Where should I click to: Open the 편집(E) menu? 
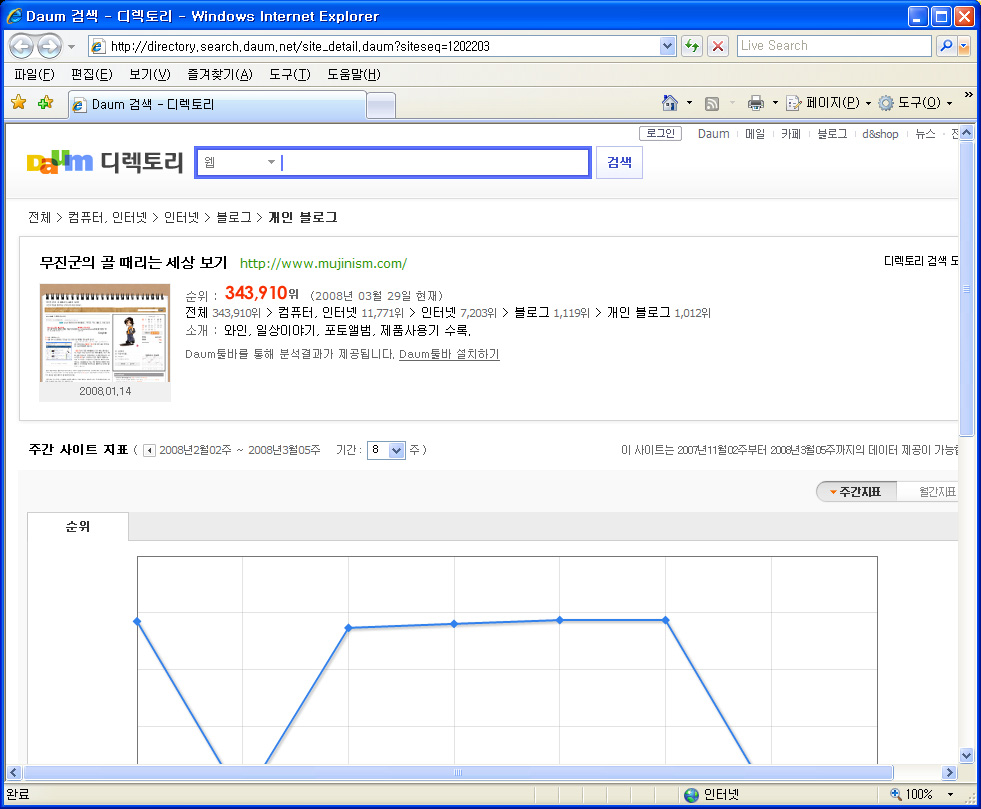pyautogui.click(x=91, y=74)
